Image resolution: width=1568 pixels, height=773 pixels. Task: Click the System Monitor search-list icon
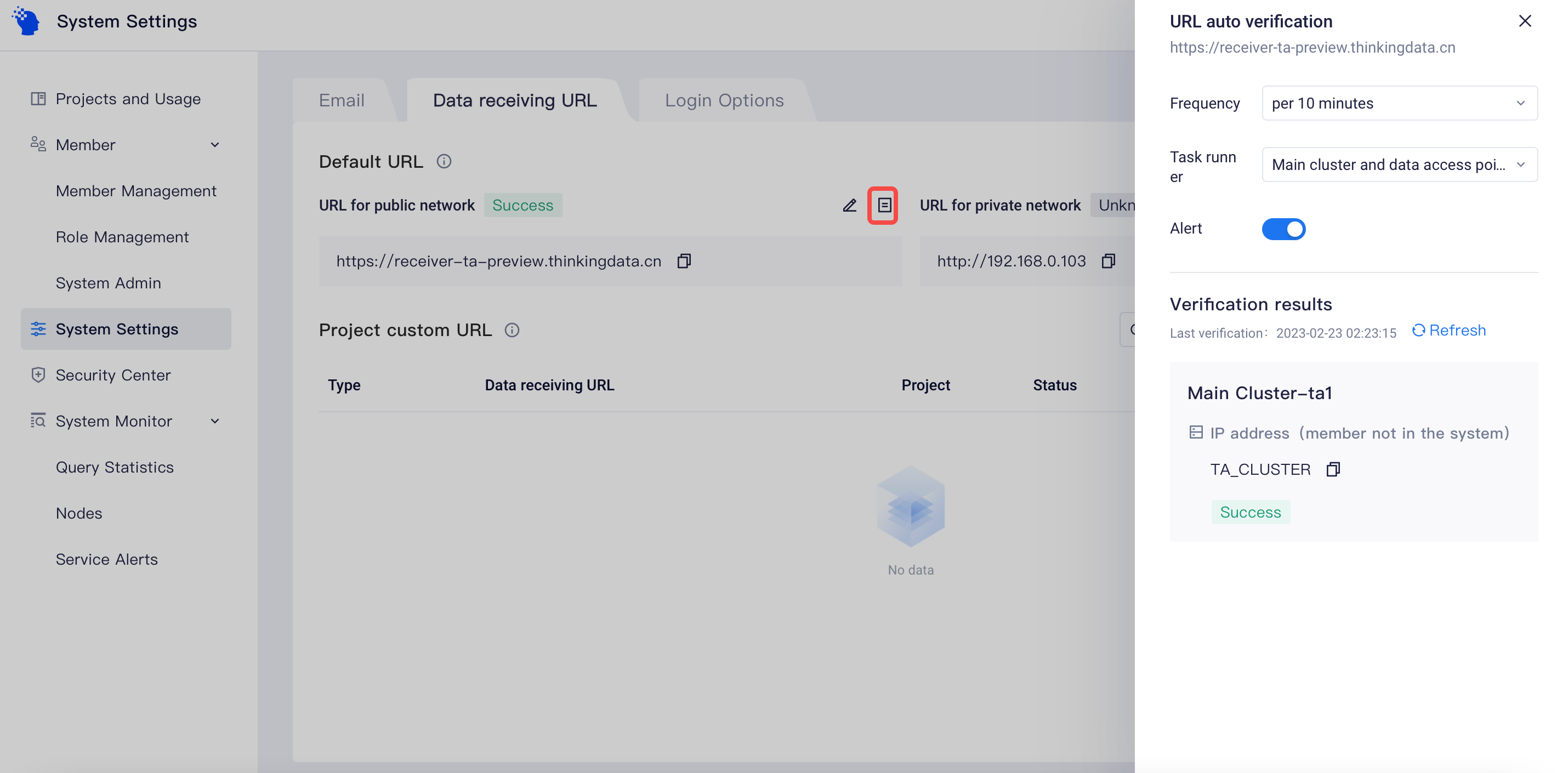pos(38,420)
